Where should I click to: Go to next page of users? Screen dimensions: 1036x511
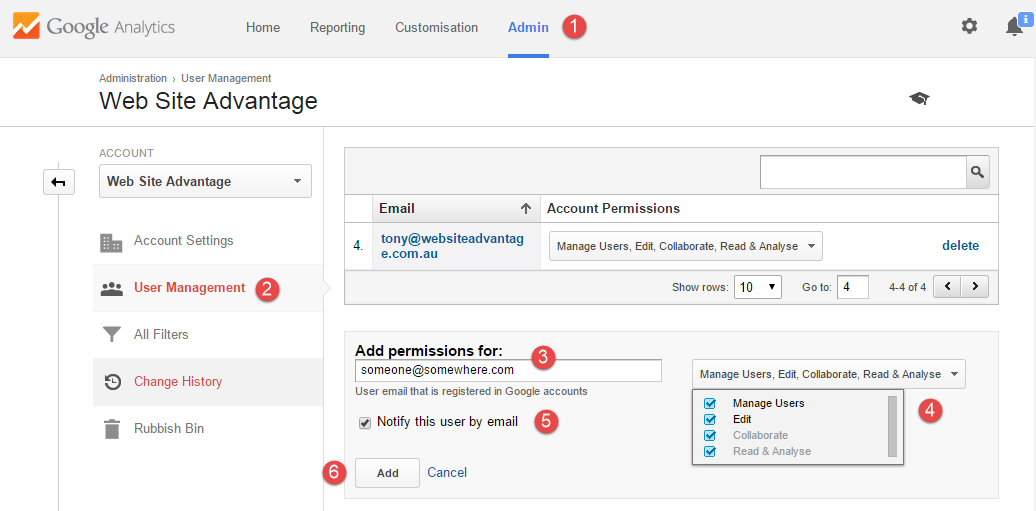coord(975,288)
